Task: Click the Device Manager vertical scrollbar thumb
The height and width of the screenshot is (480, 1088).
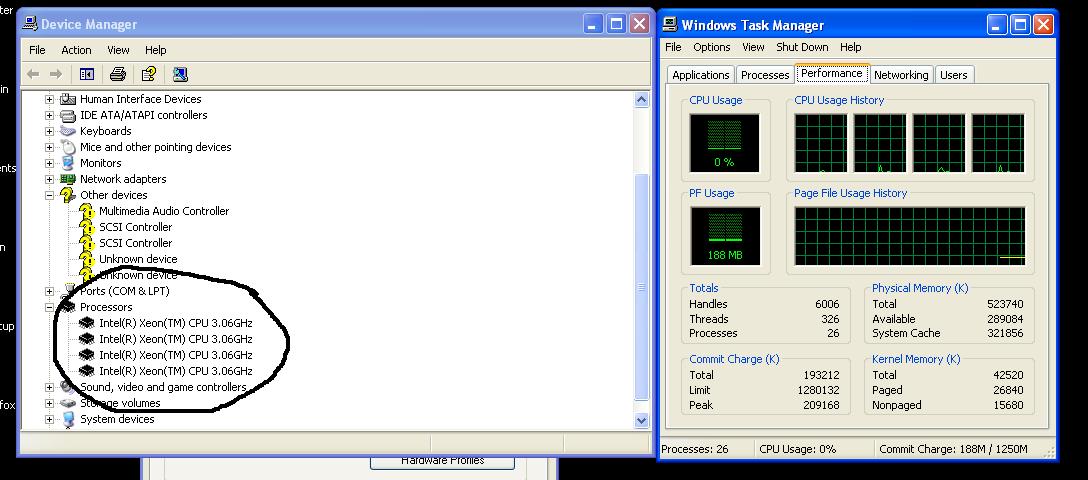Action: (642, 287)
